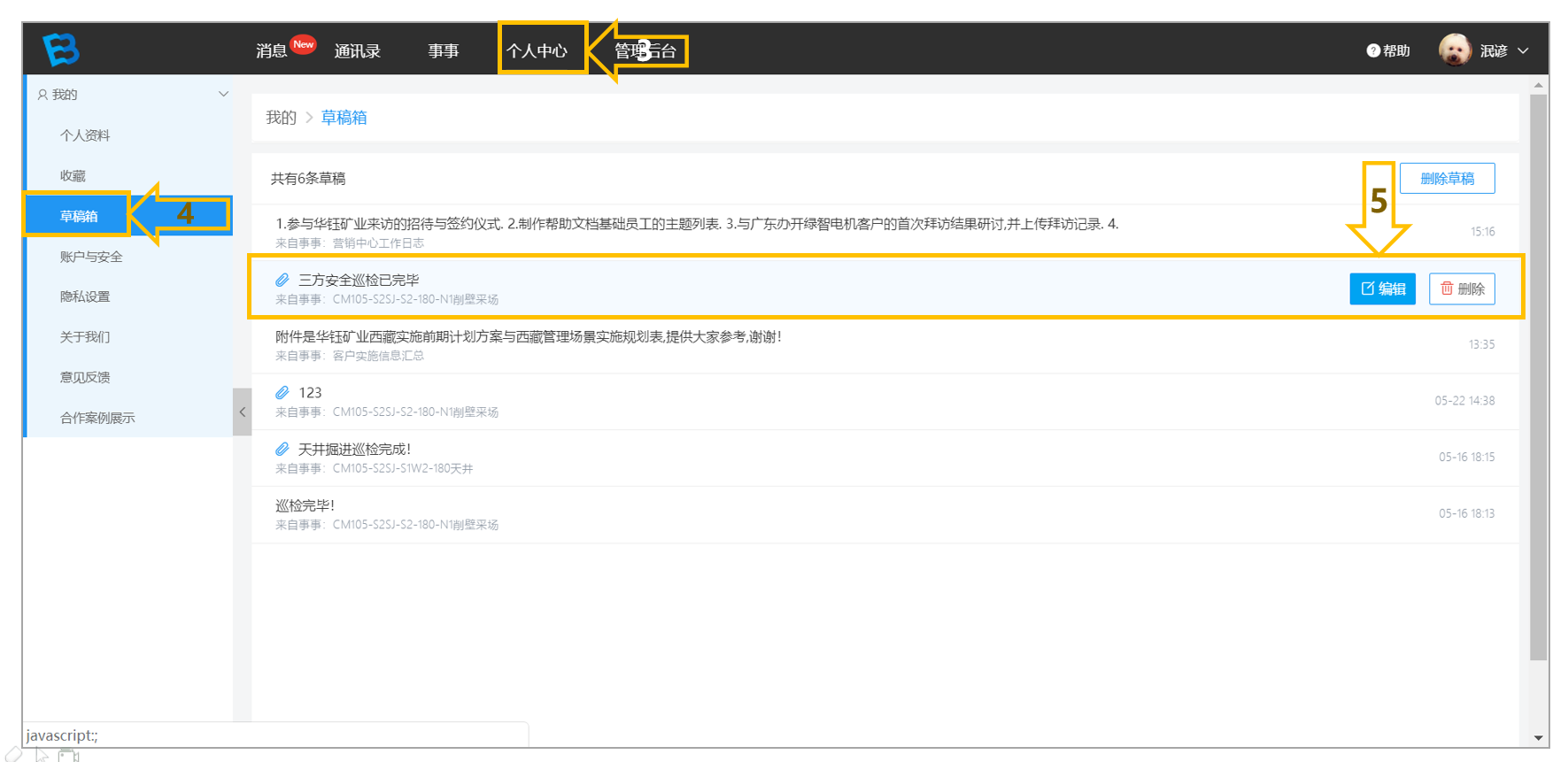Click the 我的 breadcrumb link
1568x762 pixels.
click(x=281, y=117)
